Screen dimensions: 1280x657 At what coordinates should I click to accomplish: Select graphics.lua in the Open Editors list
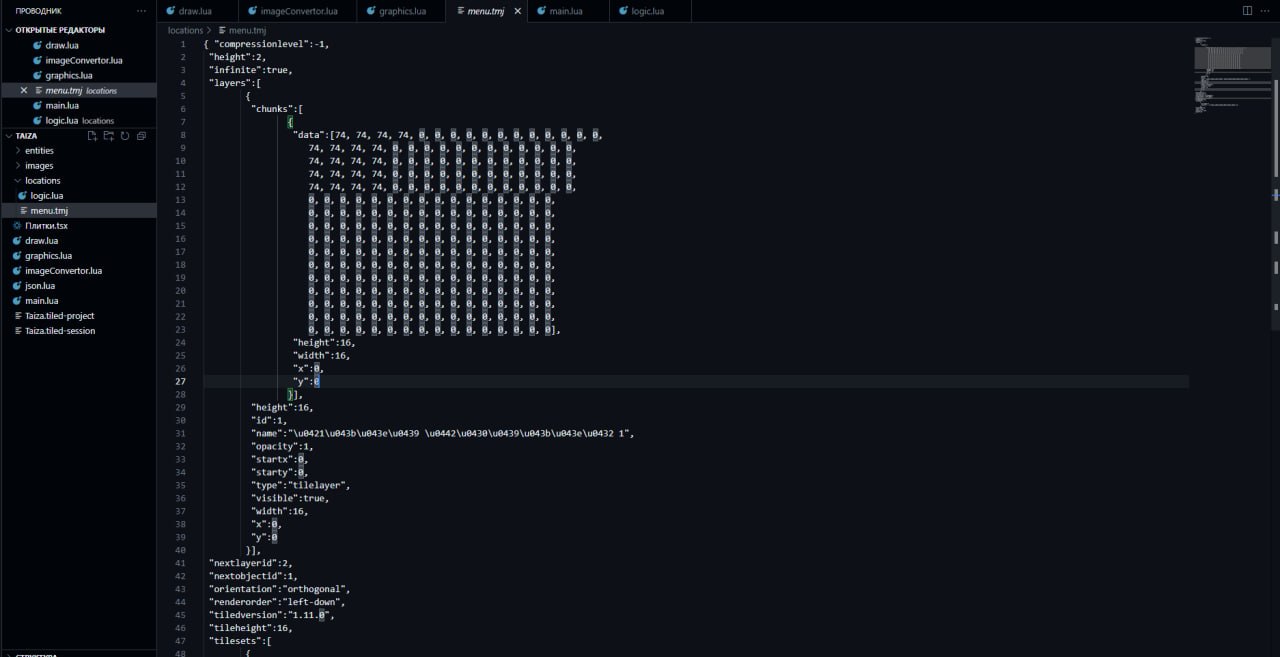(x=78, y=75)
